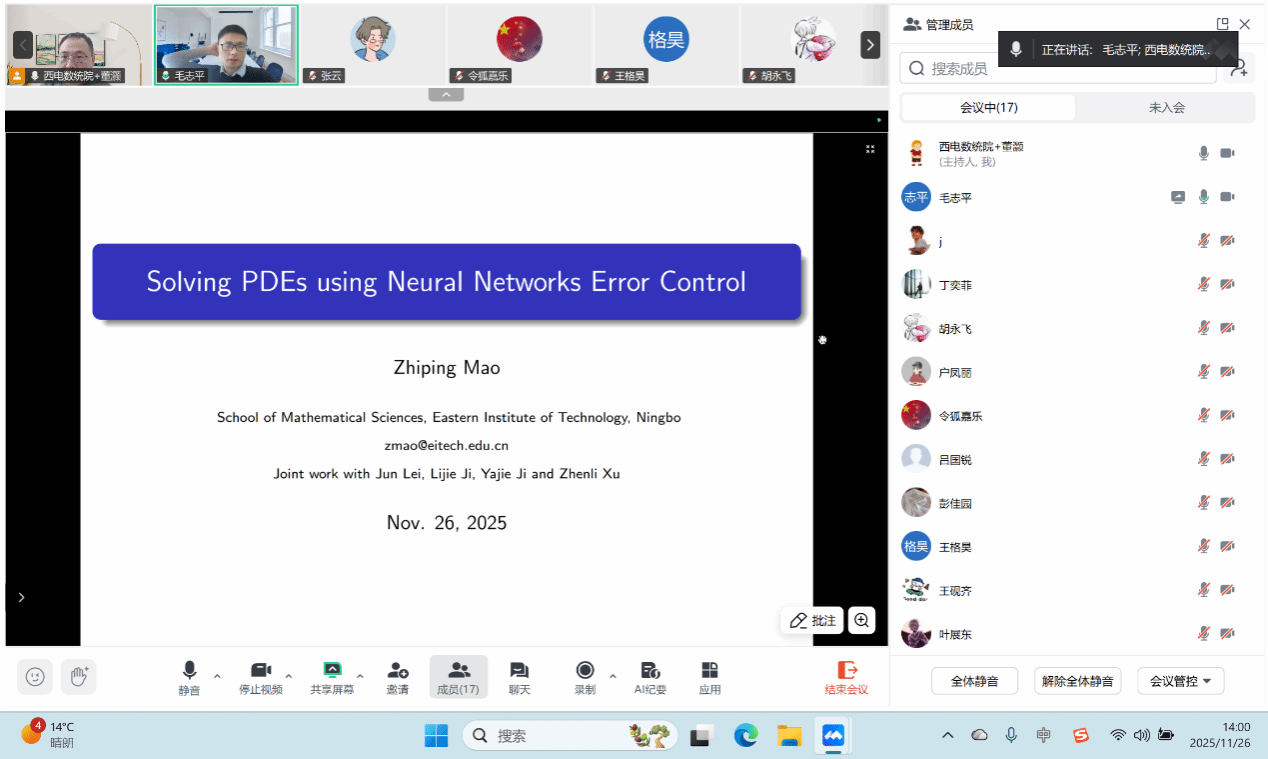
Task: Click the raise hand icon
Action: pyautogui.click(x=78, y=677)
